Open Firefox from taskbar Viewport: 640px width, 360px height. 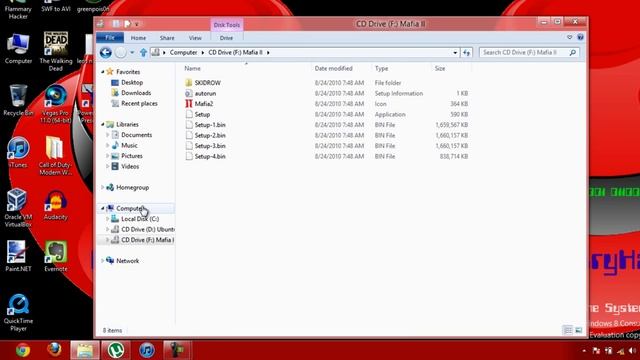[54, 350]
